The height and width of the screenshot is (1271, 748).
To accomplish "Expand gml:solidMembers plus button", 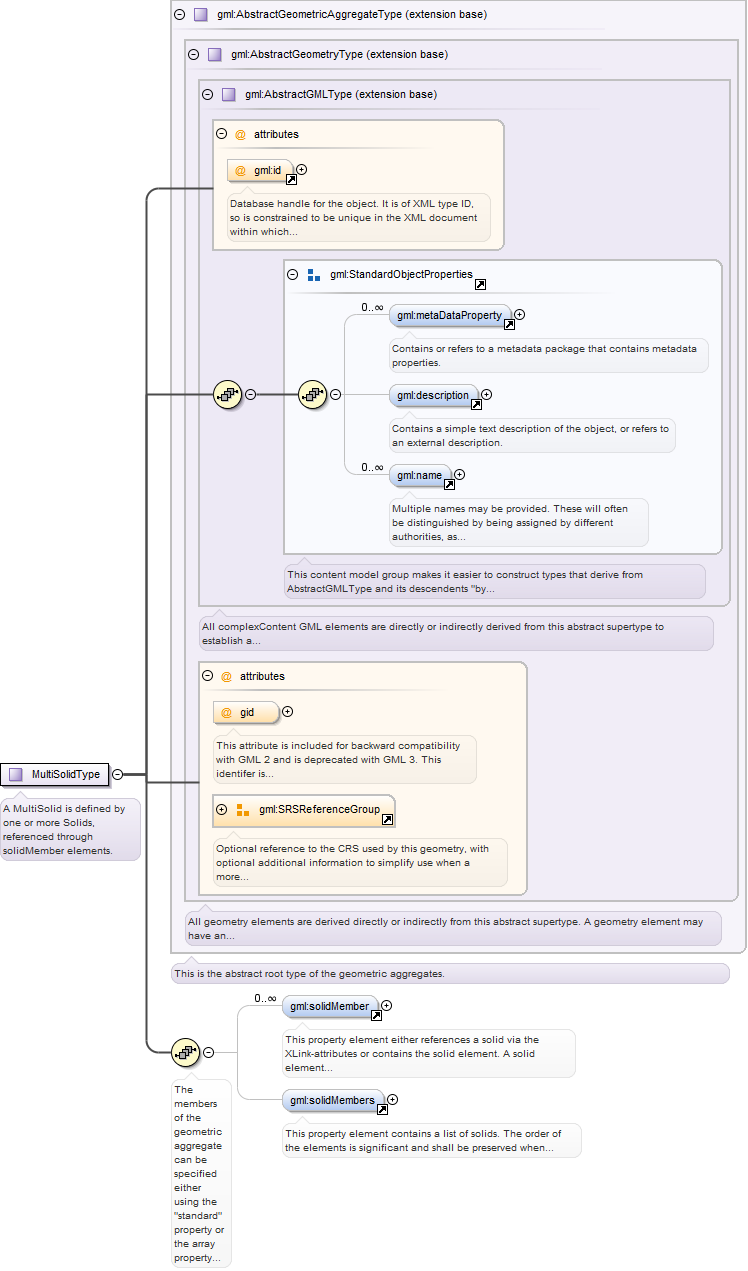I will click(393, 1100).
